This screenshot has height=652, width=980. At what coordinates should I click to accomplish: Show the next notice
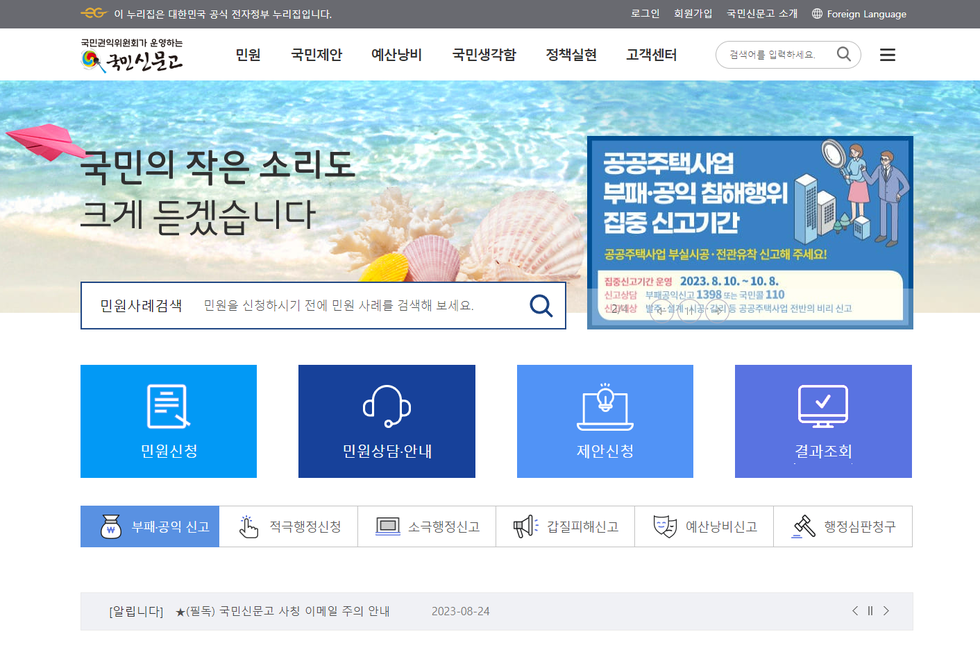[886, 611]
